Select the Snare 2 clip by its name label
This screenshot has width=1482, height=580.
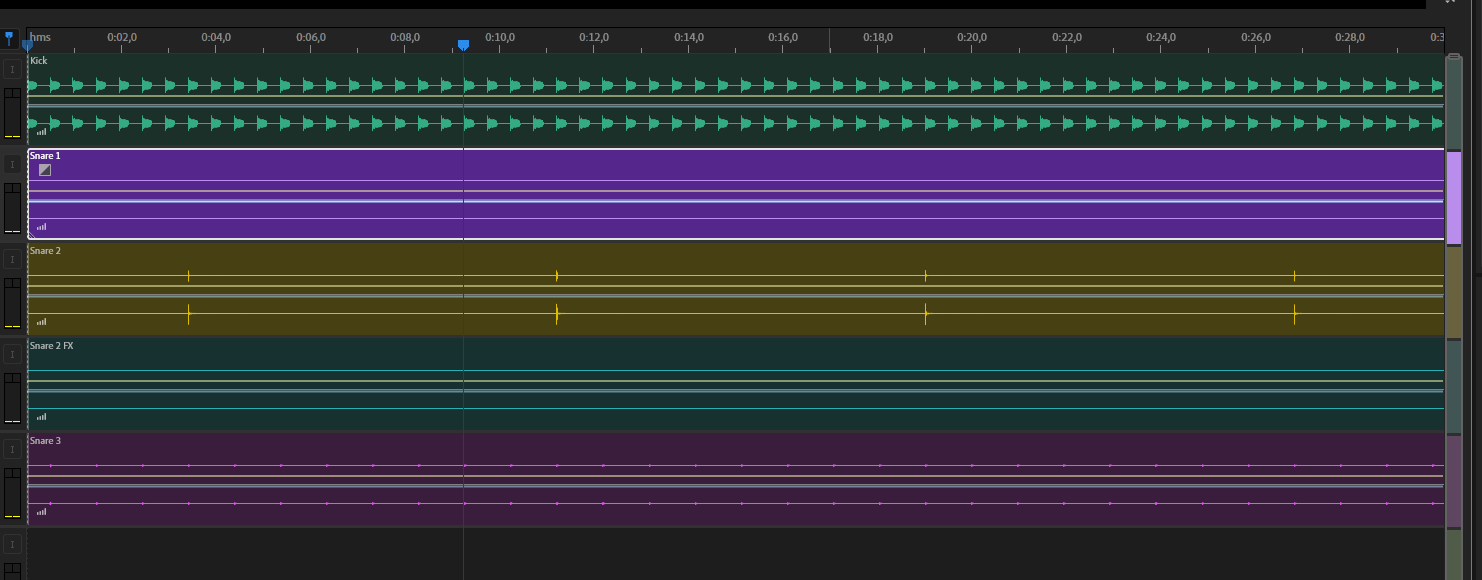(45, 251)
